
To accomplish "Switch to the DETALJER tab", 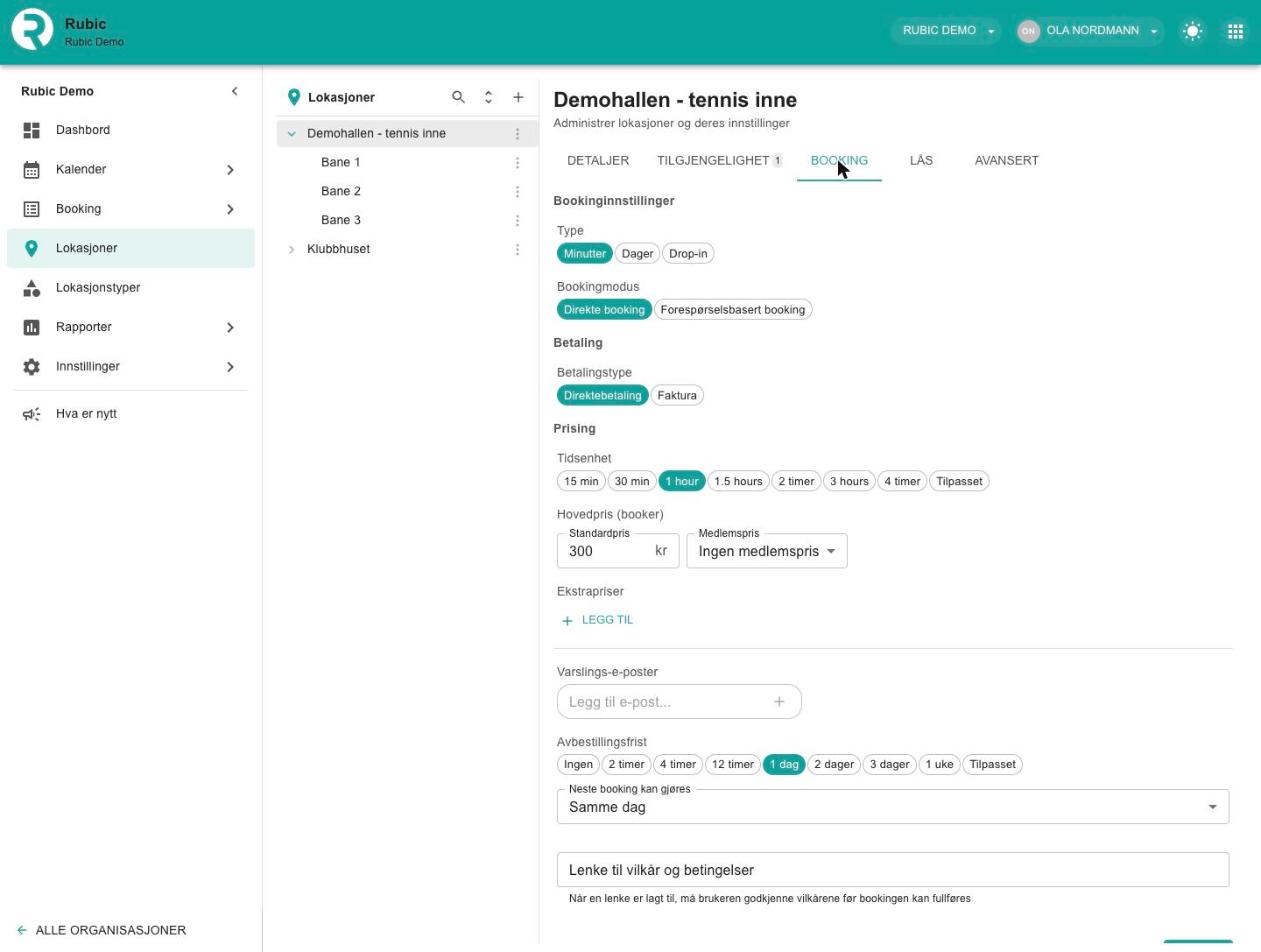I will click(598, 161).
